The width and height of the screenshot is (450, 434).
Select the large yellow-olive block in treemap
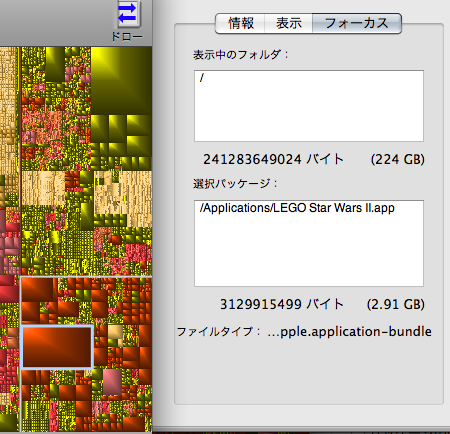(121, 81)
